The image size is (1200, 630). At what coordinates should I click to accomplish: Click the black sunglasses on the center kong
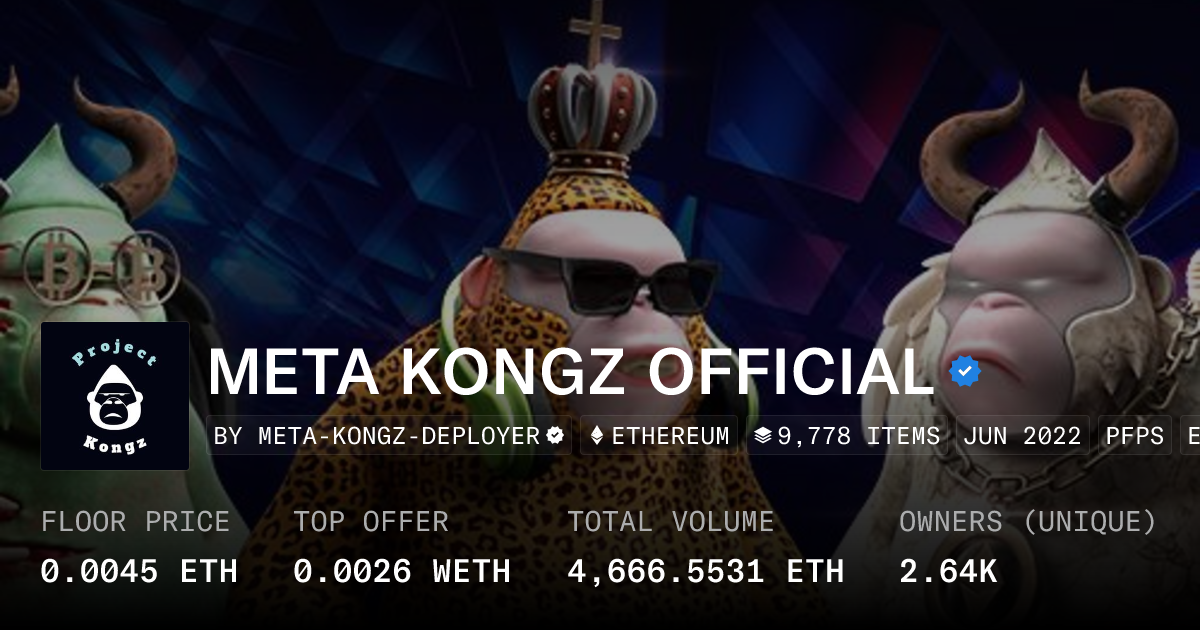pos(601,278)
